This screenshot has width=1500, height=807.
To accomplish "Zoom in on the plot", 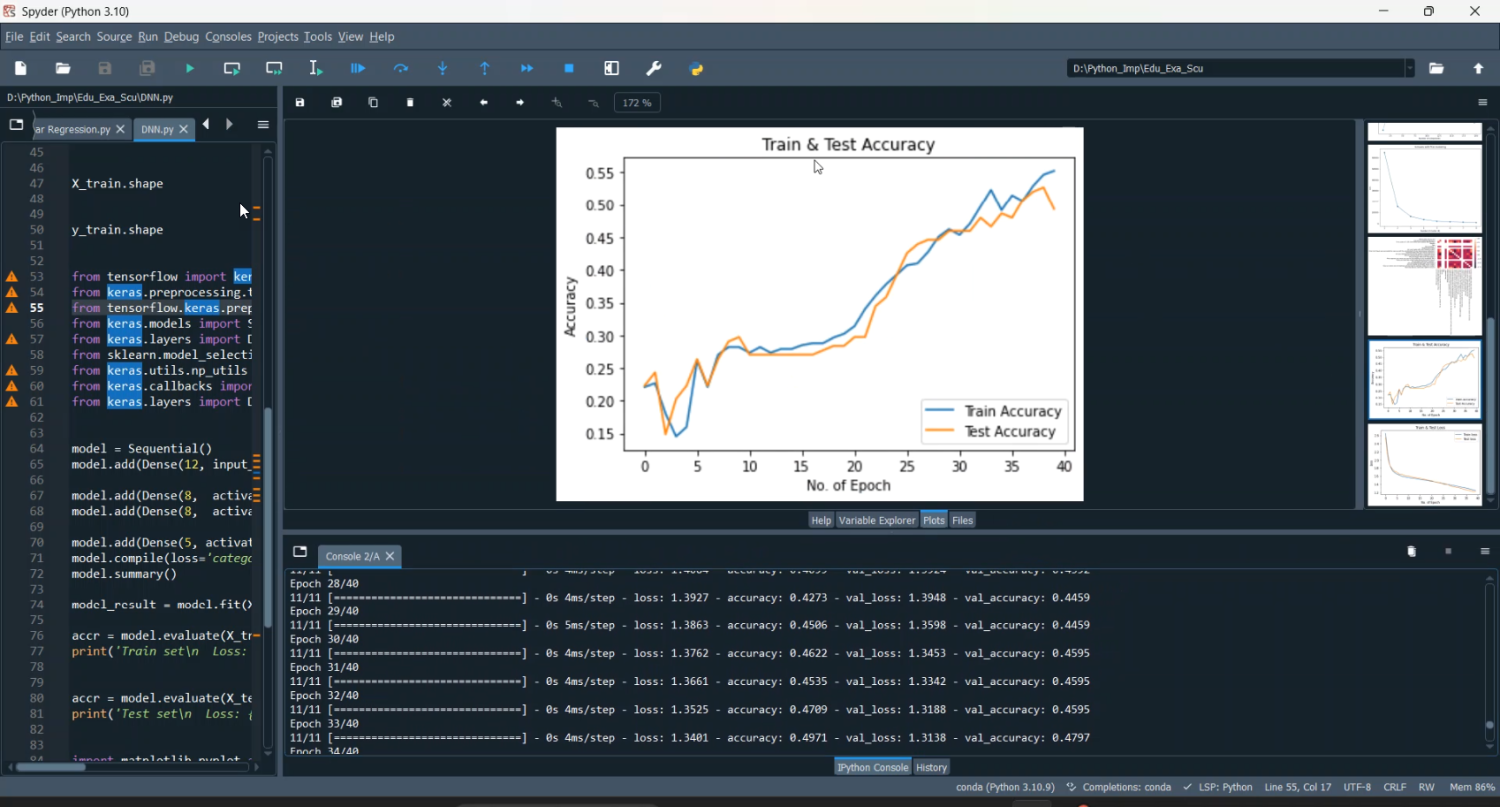I will coord(557,102).
